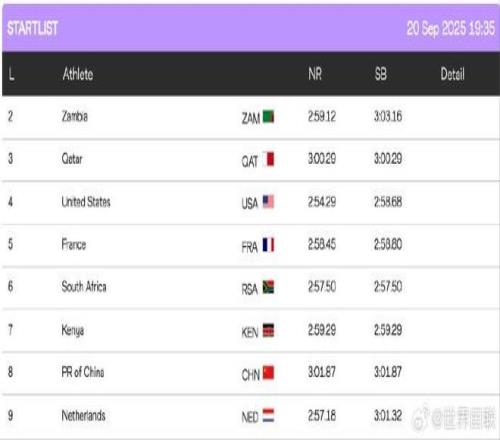Select the Detail column header
500x440 pixels.
[x=452, y=74]
